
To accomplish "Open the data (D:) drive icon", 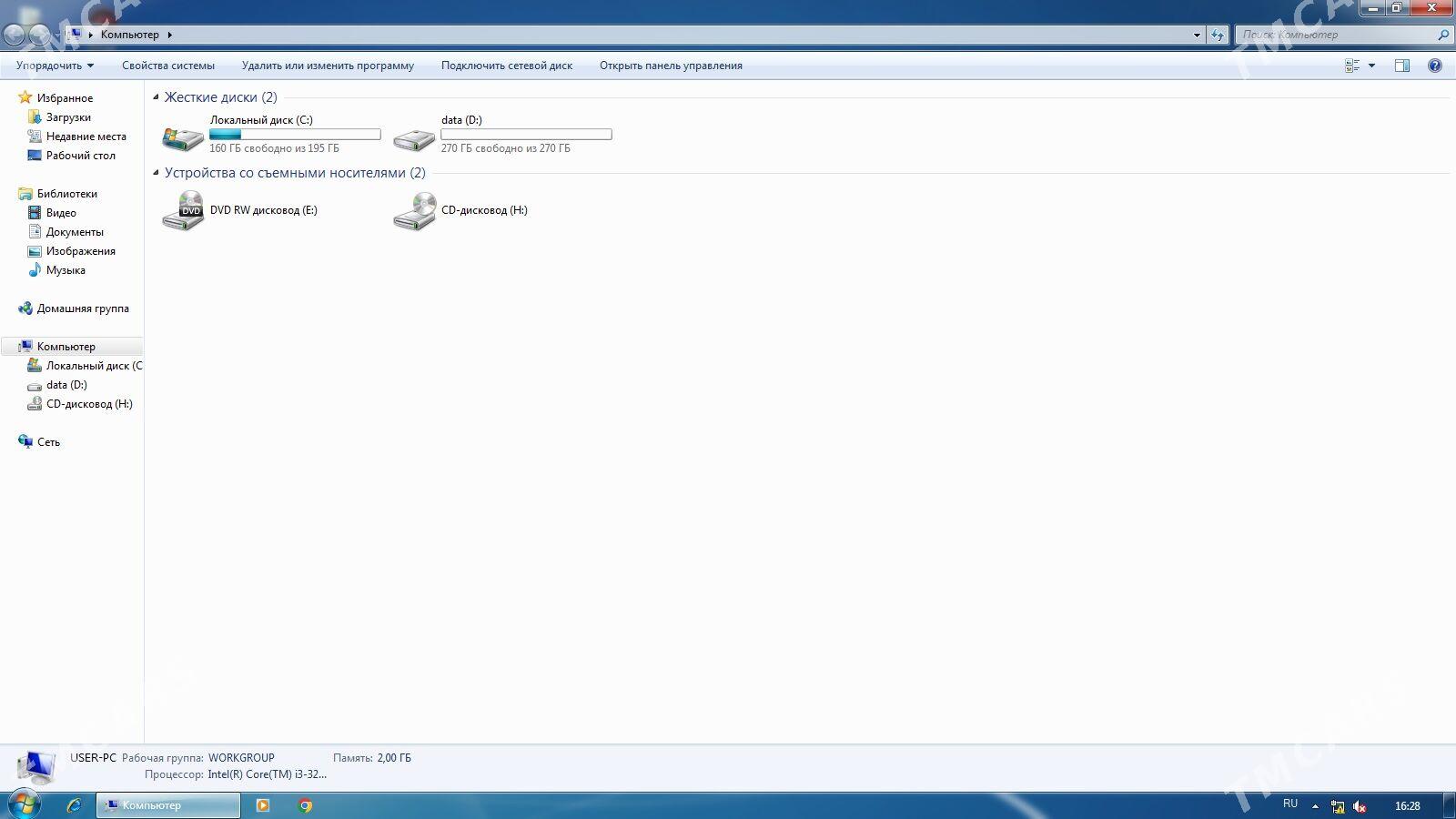I will [x=414, y=137].
